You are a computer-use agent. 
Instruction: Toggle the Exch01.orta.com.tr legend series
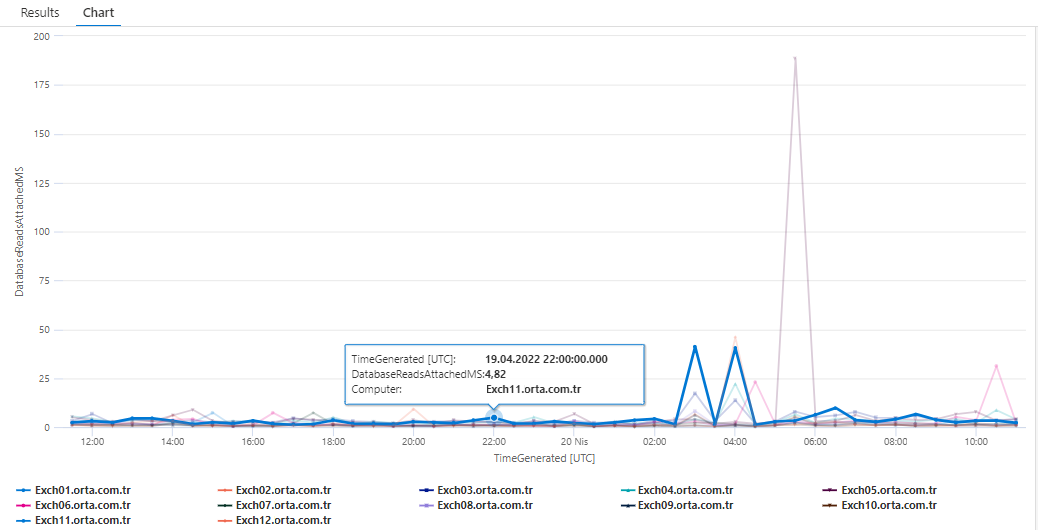[73, 490]
